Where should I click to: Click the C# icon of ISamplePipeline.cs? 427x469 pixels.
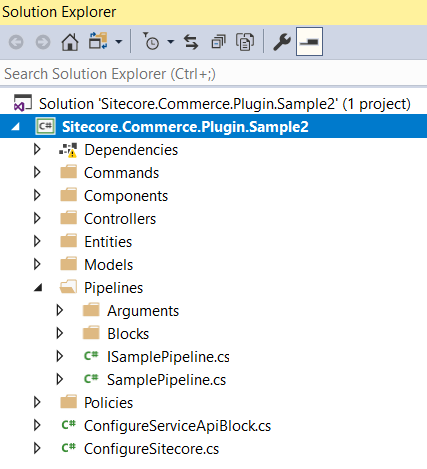point(91,356)
